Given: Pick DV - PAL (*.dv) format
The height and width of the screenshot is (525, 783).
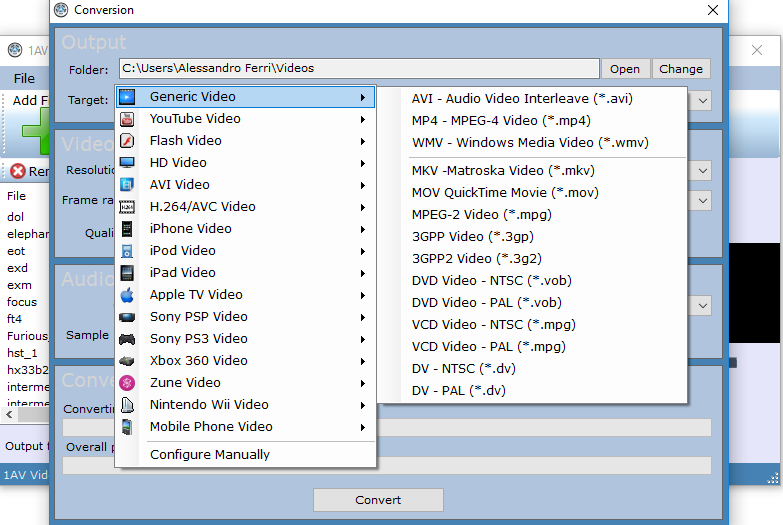Looking at the screenshot, I should point(532,391).
